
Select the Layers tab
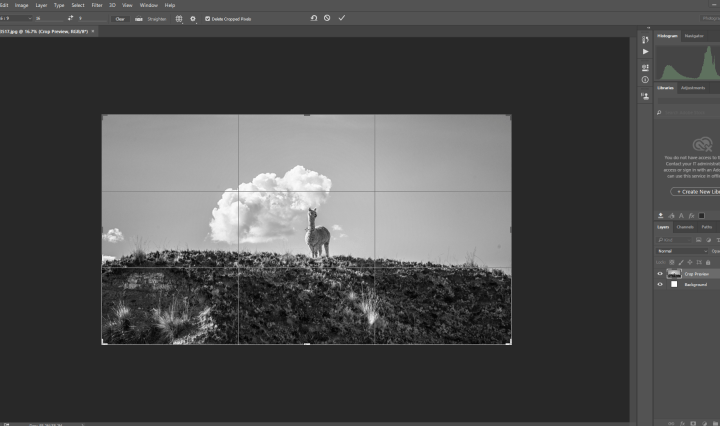(663, 227)
